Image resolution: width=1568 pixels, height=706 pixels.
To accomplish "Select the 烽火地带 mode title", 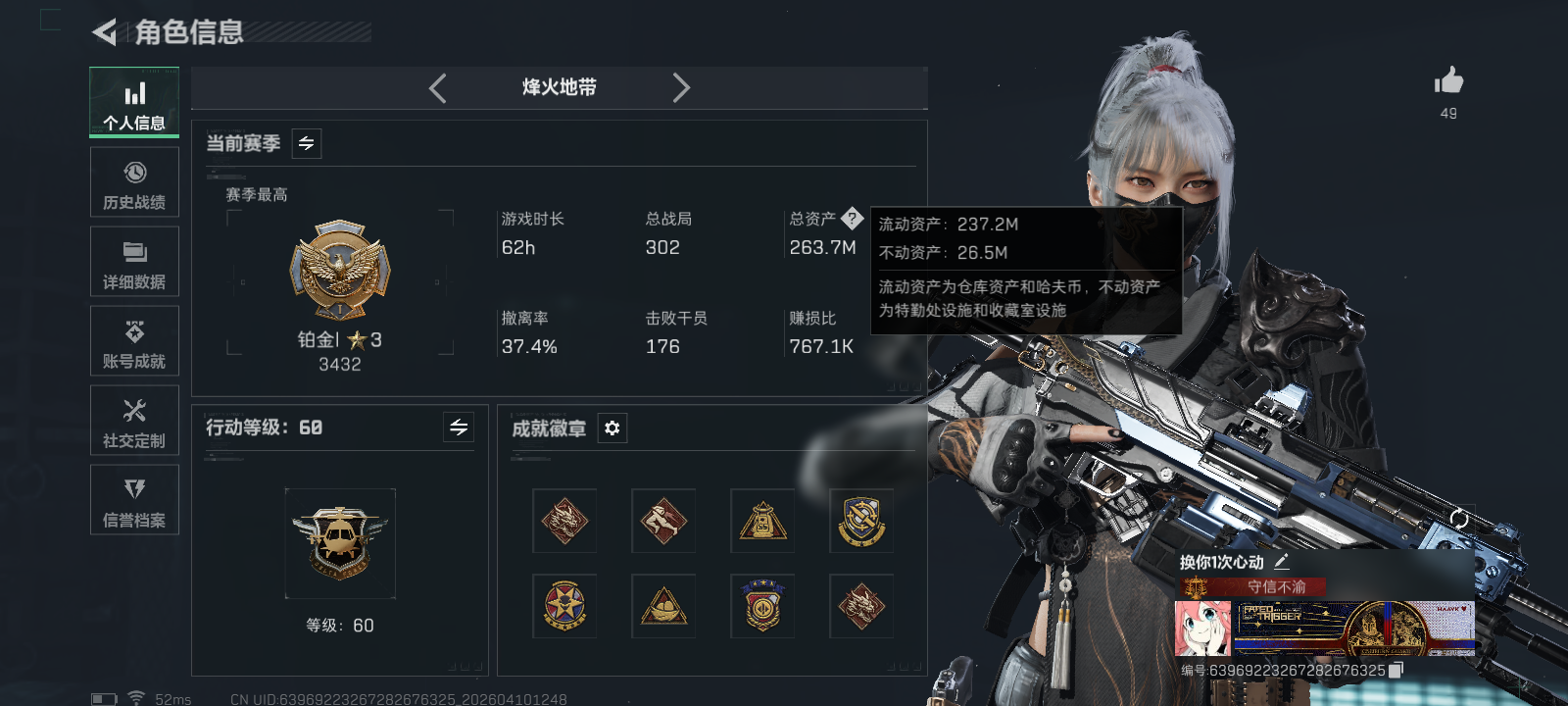I will point(560,87).
